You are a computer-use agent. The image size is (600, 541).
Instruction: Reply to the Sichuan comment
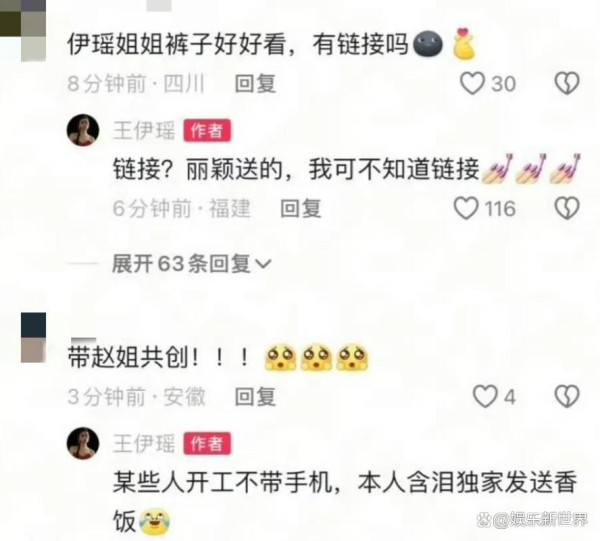pos(255,84)
